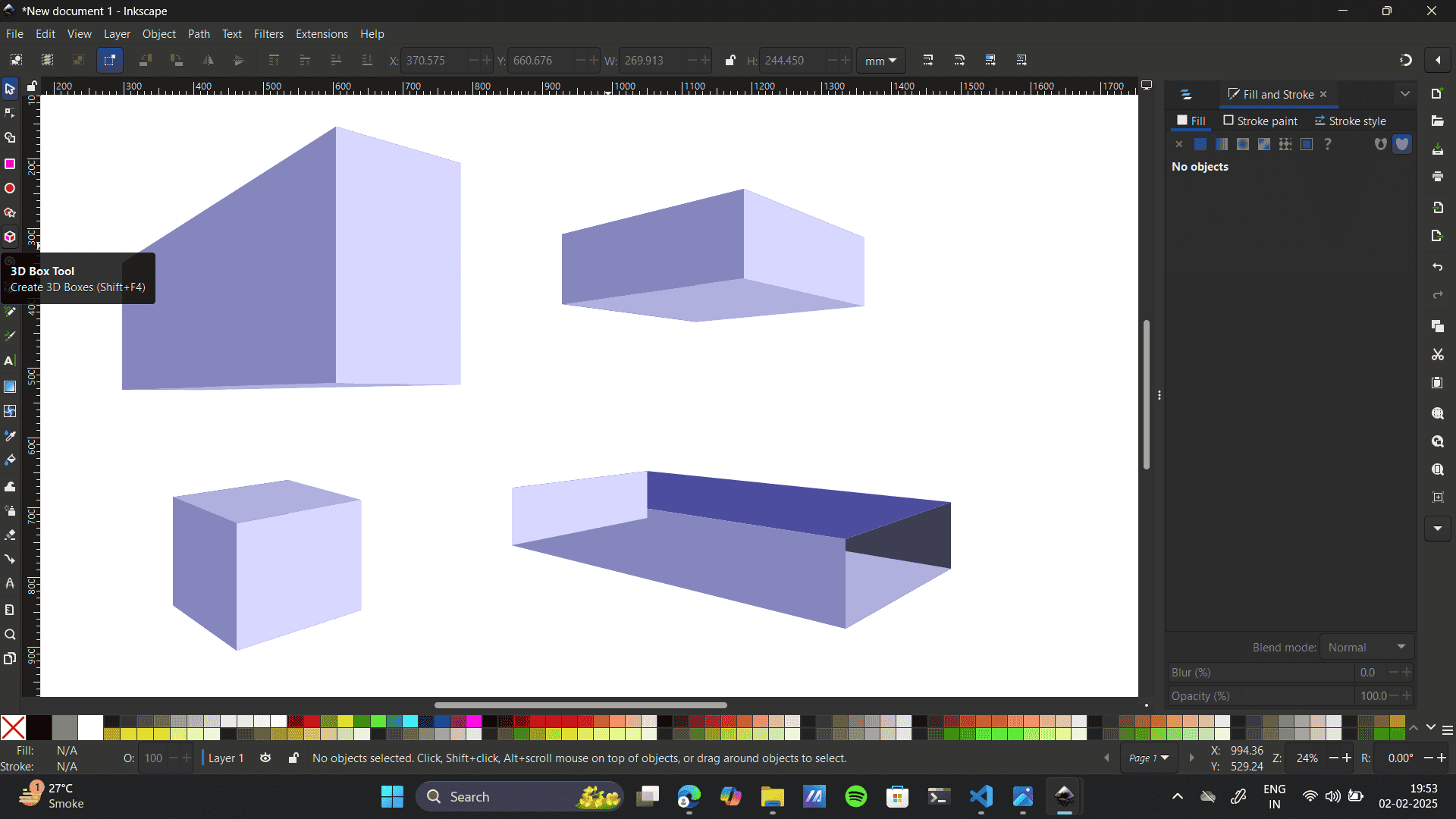This screenshot has height=819, width=1456.
Task: Open the Filters menu
Action: coord(268,34)
